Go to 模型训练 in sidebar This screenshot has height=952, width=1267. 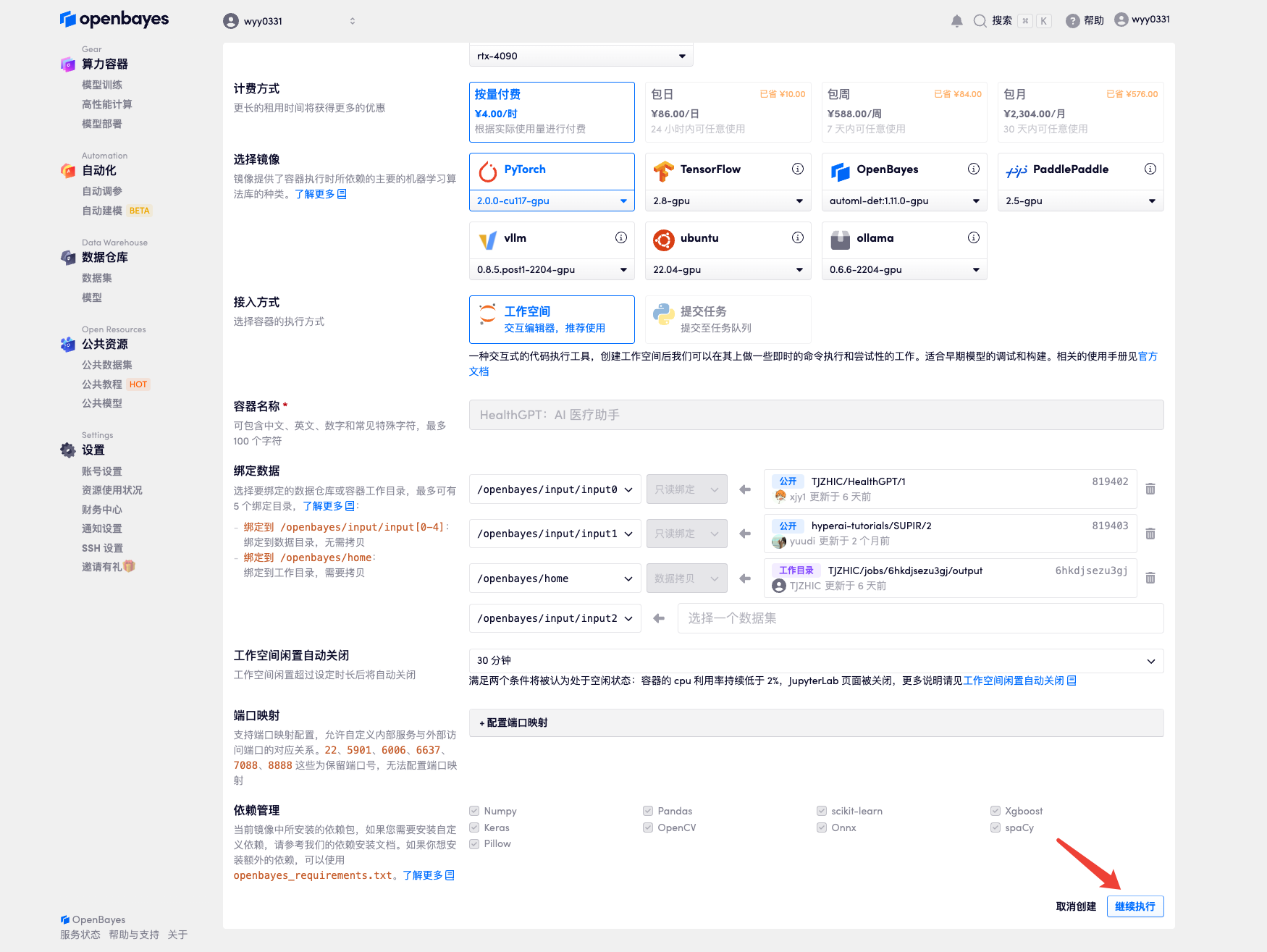pos(102,85)
